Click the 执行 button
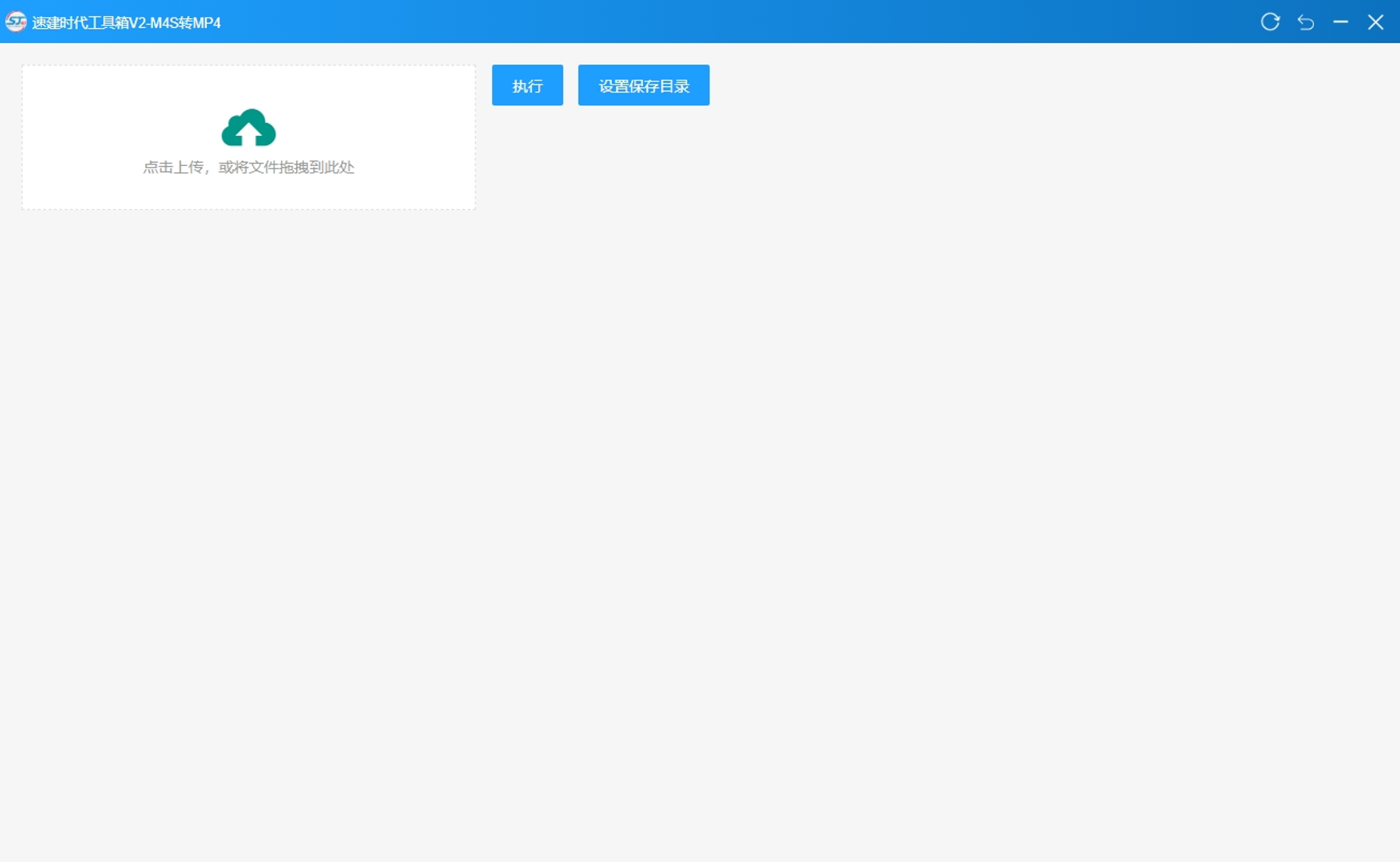This screenshot has height=862, width=1400. tap(527, 85)
